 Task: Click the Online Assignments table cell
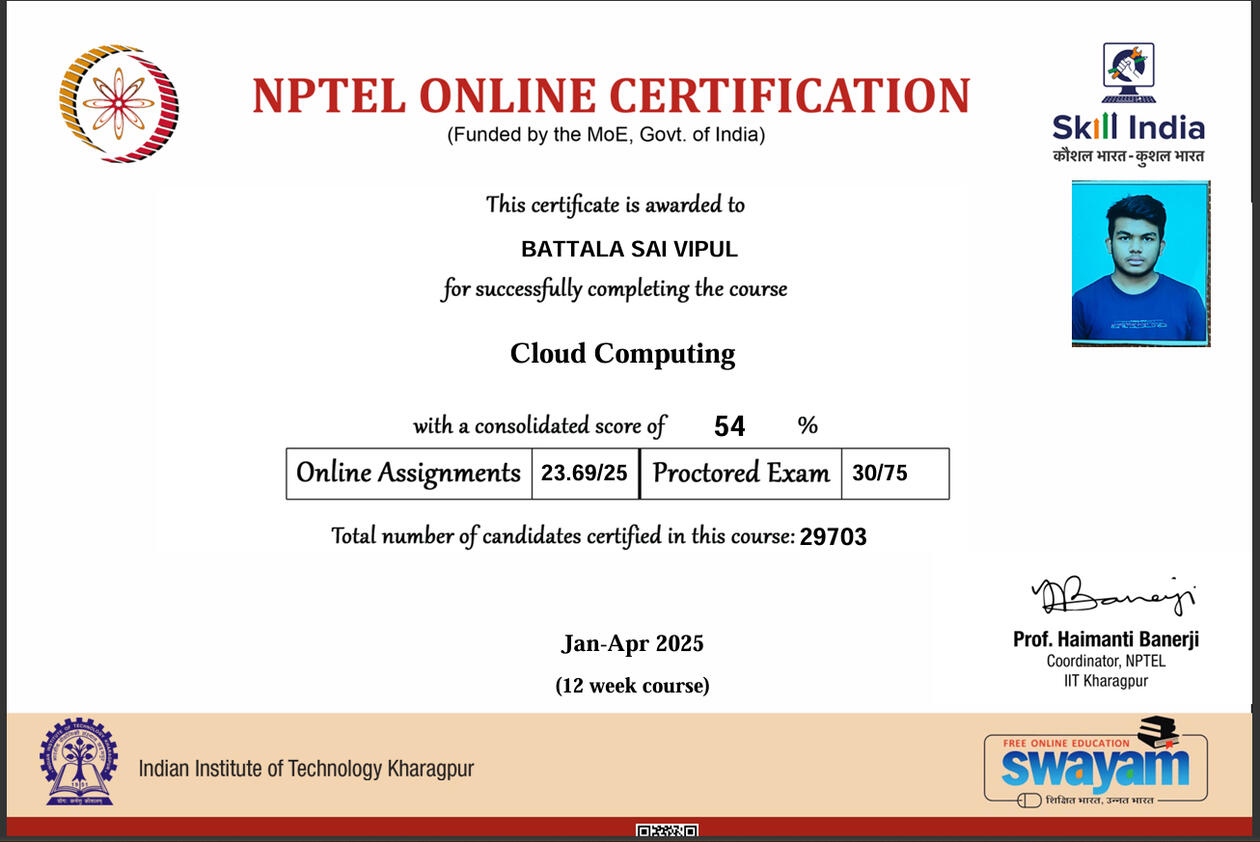[409, 473]
